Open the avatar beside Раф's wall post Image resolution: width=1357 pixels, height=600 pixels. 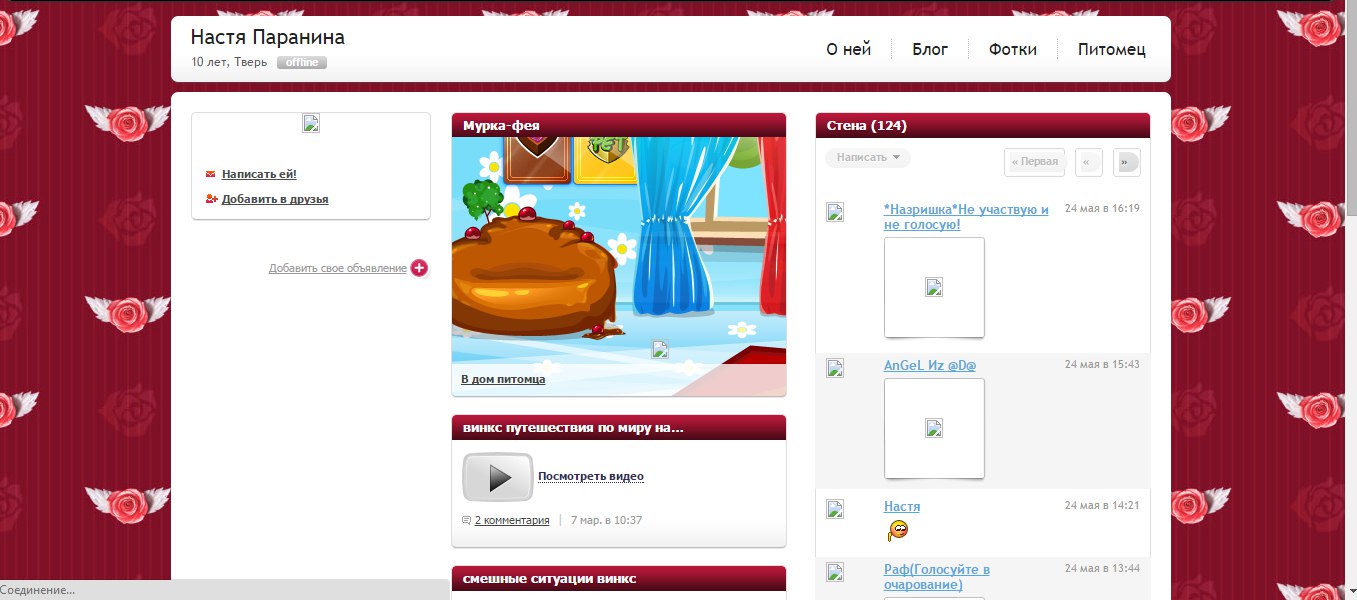tap(835, 572)
